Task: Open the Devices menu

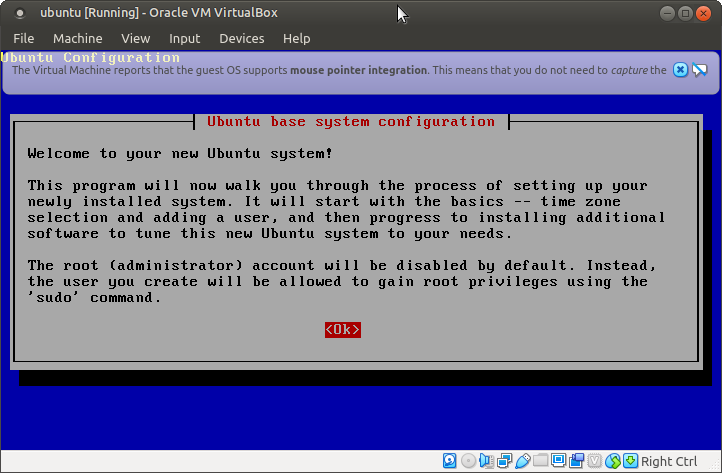Action: pos(242,38)
